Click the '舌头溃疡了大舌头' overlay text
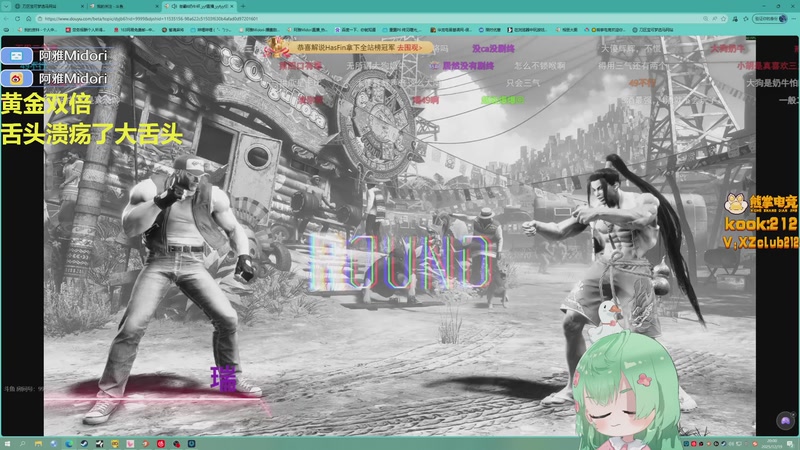Screen dimensions: 800x450 (x=92, y=134)
